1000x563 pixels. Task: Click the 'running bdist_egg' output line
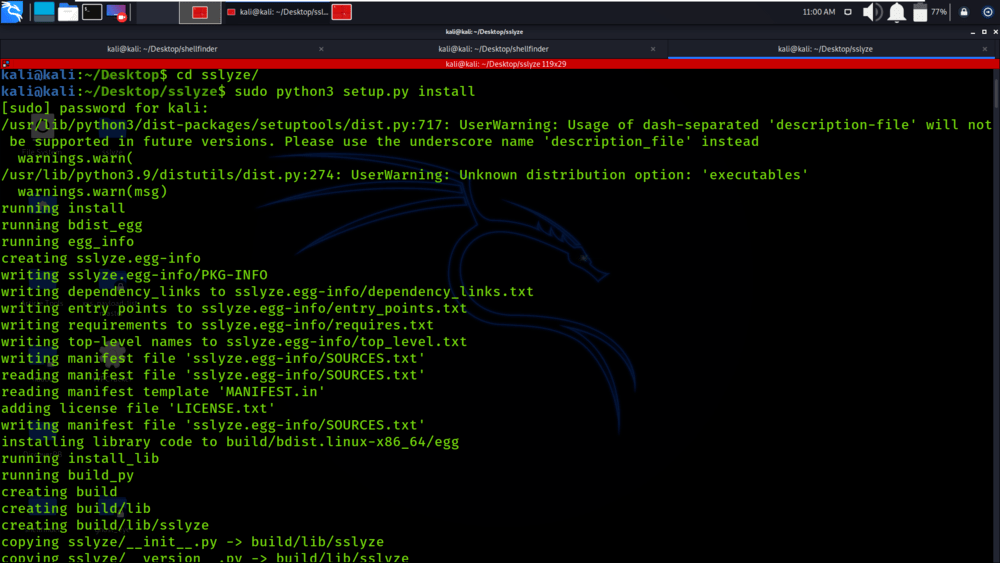(71, 225)
